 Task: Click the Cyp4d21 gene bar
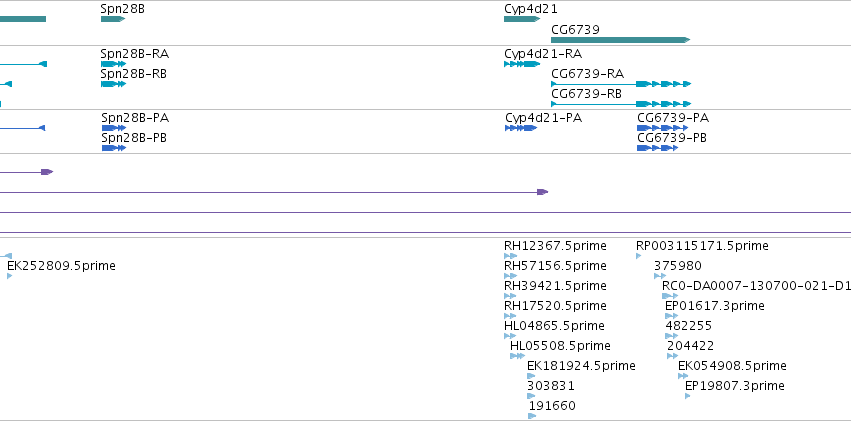coord(522,19)
